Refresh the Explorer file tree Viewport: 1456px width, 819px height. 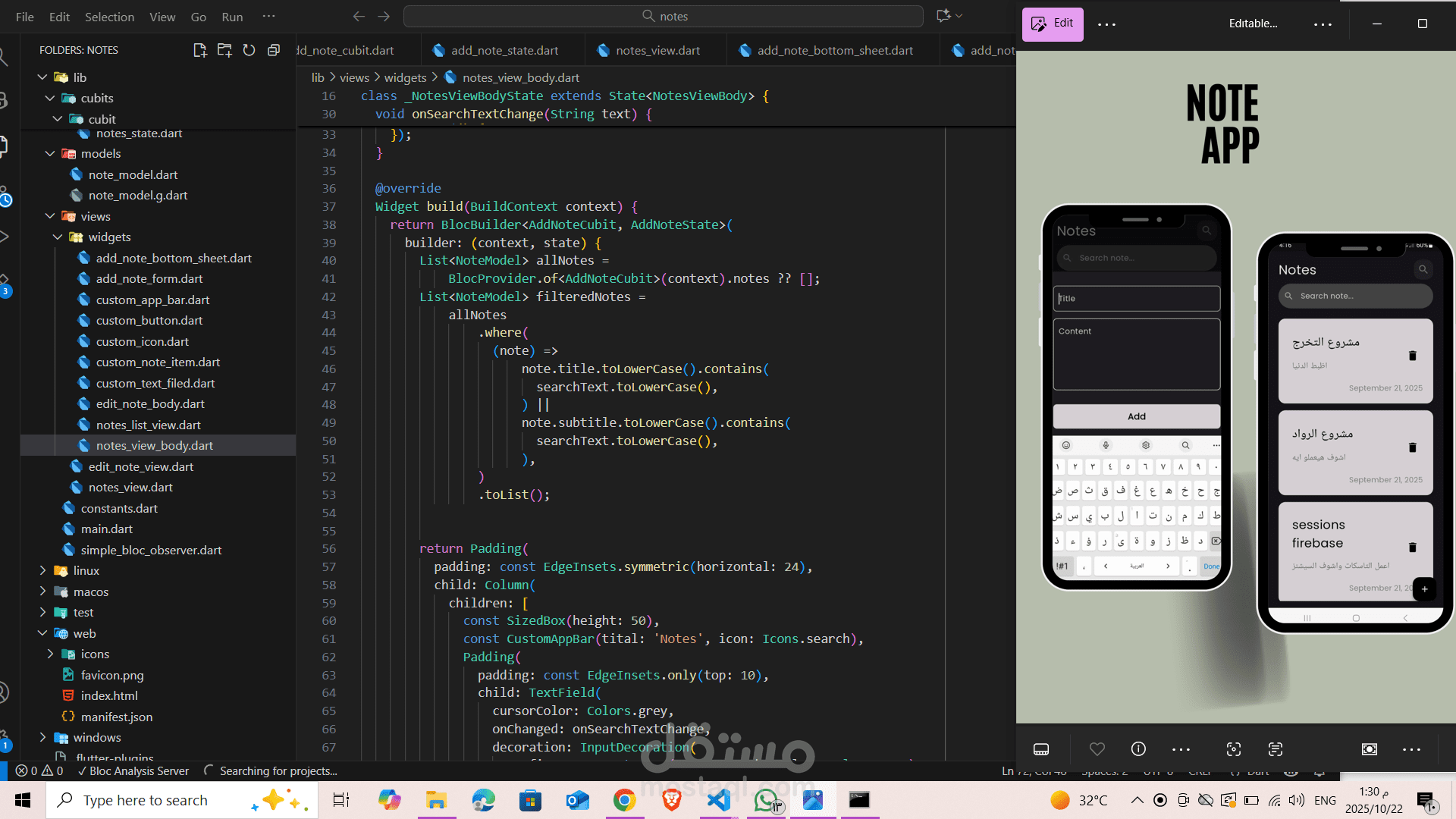249,50
